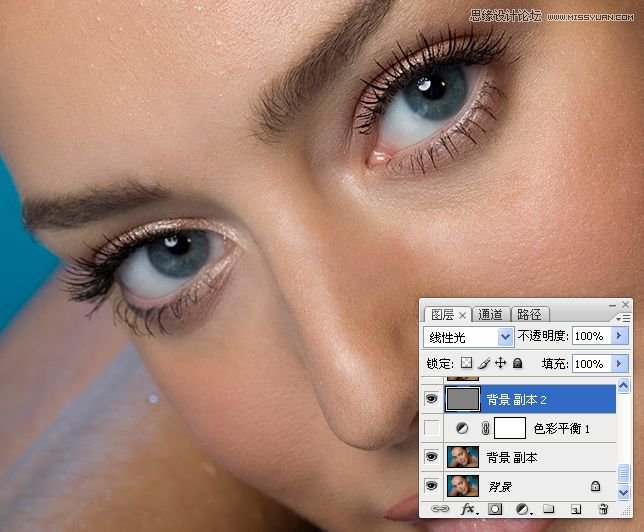The image size is (644, 532).
Task: Click the 不透明度 100% value field
Action: coord(591,336)
